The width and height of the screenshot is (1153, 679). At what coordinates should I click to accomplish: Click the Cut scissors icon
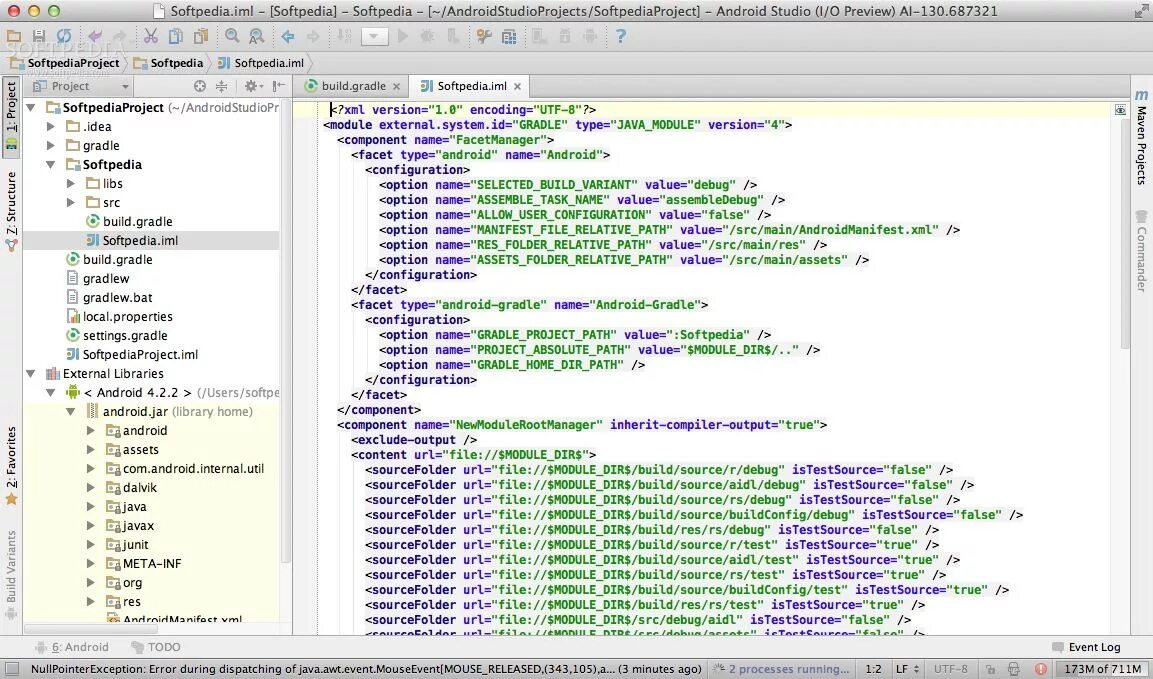(x=151, y=36)
